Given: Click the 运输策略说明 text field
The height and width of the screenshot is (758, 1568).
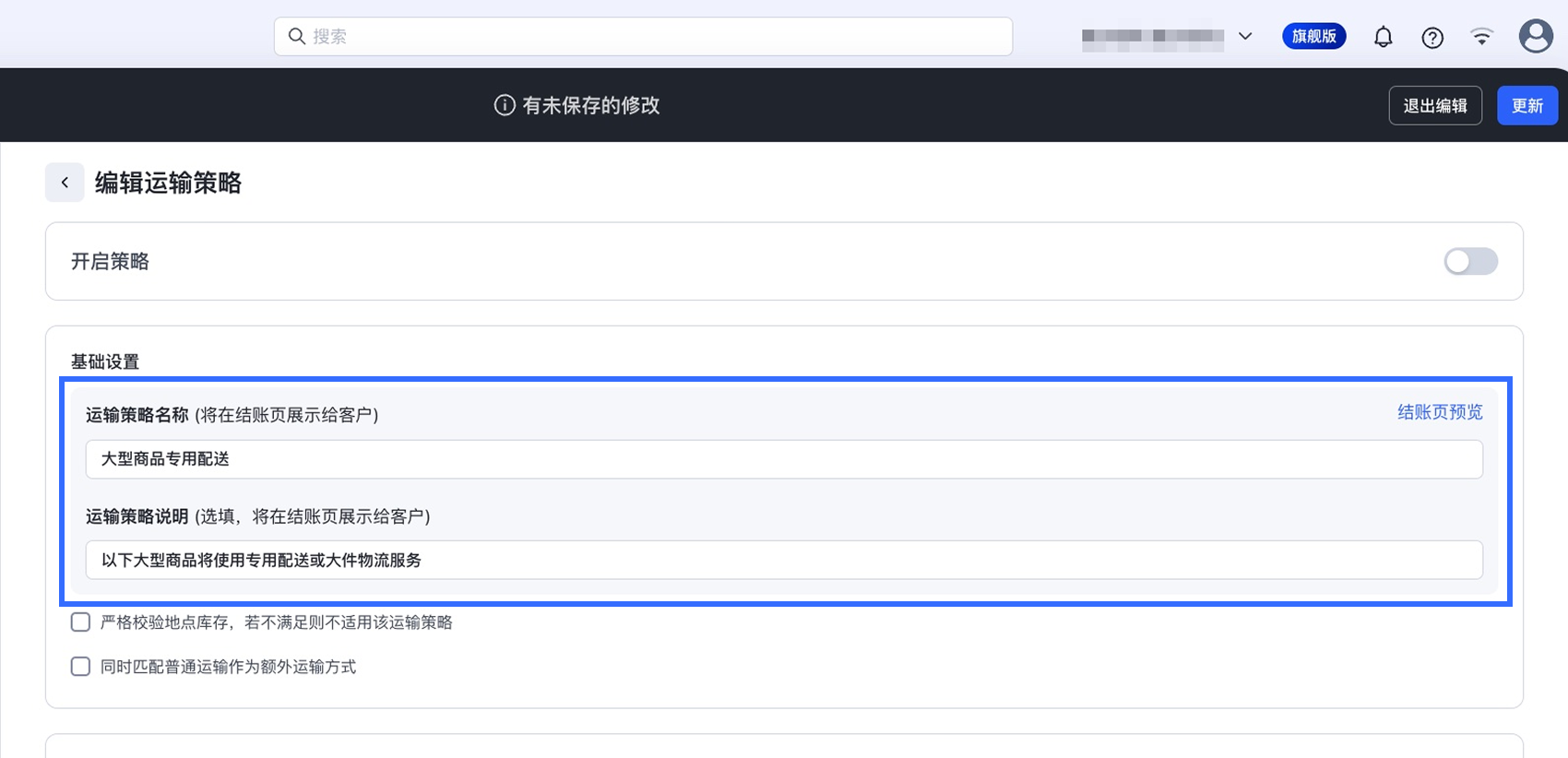Looking at the screenshot, I should pos(784,560).
